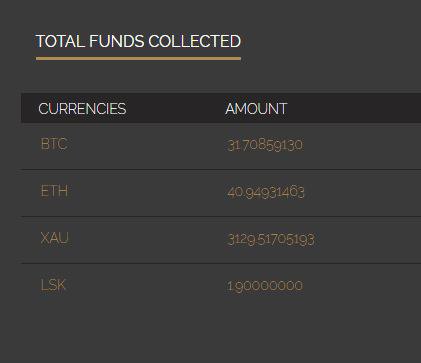
Task: Click the divider below the ETH row
Action: click(221, 217)
